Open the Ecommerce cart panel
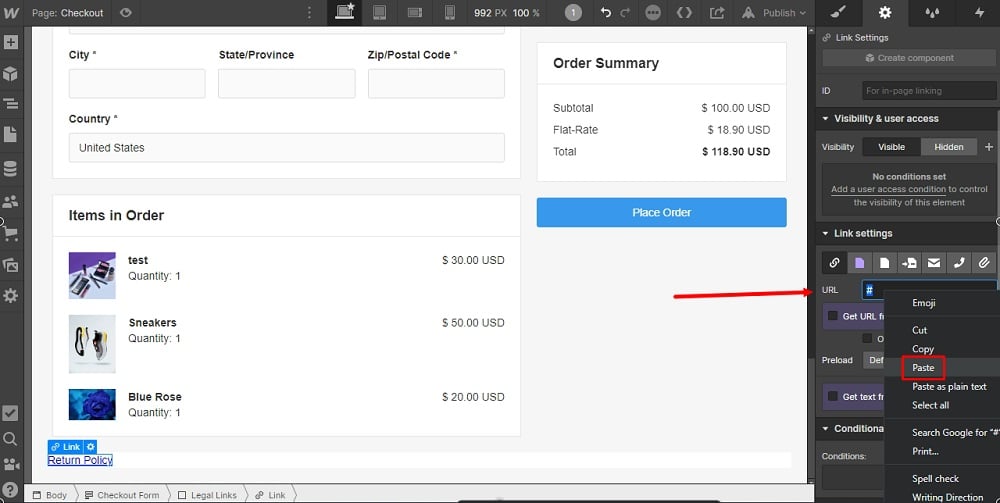The height and width of the screenshot is (503, 1000). pyautogui.click(x=11, y=233)
